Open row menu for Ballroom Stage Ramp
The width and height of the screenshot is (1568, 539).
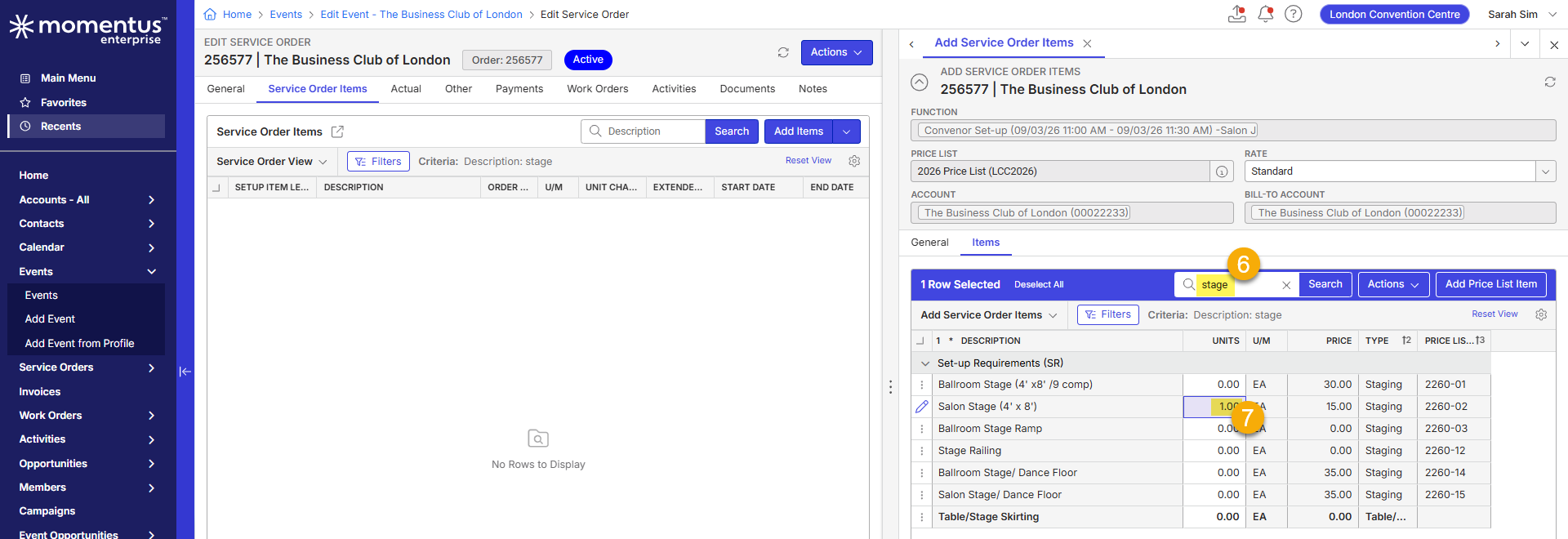922,429
